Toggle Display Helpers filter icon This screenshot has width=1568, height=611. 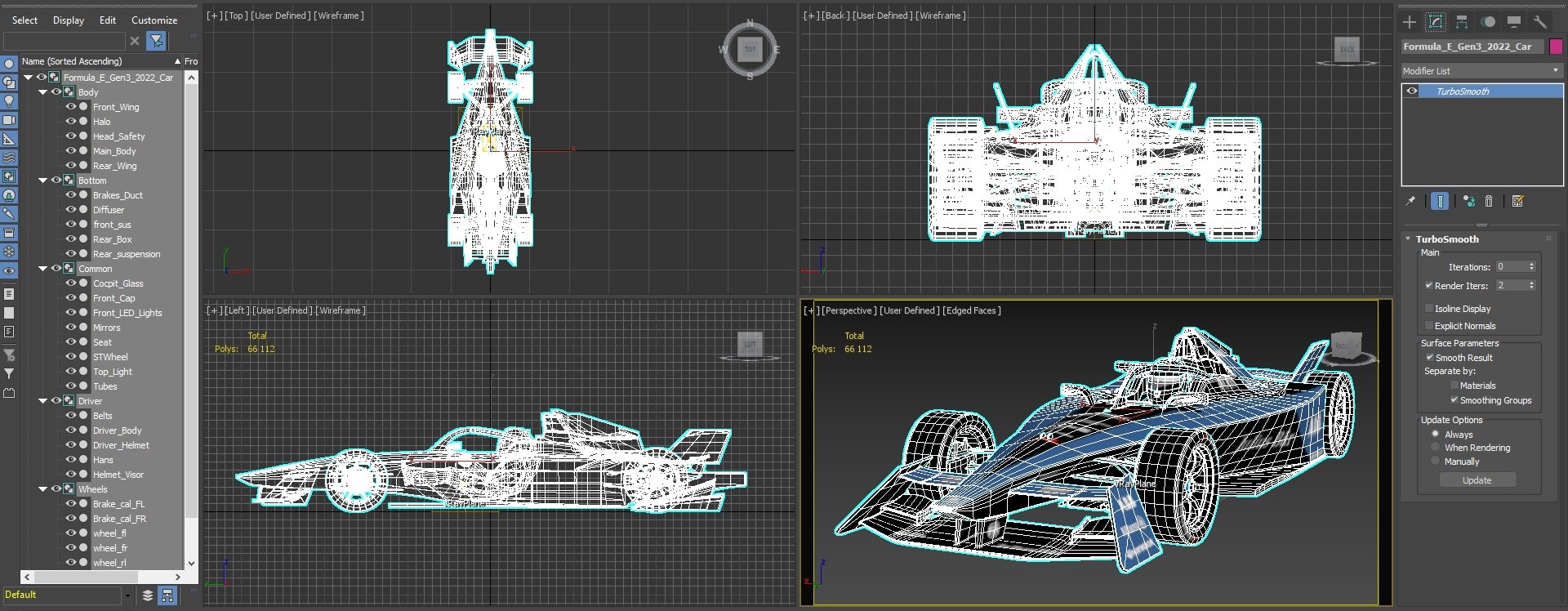click(9, 139)
